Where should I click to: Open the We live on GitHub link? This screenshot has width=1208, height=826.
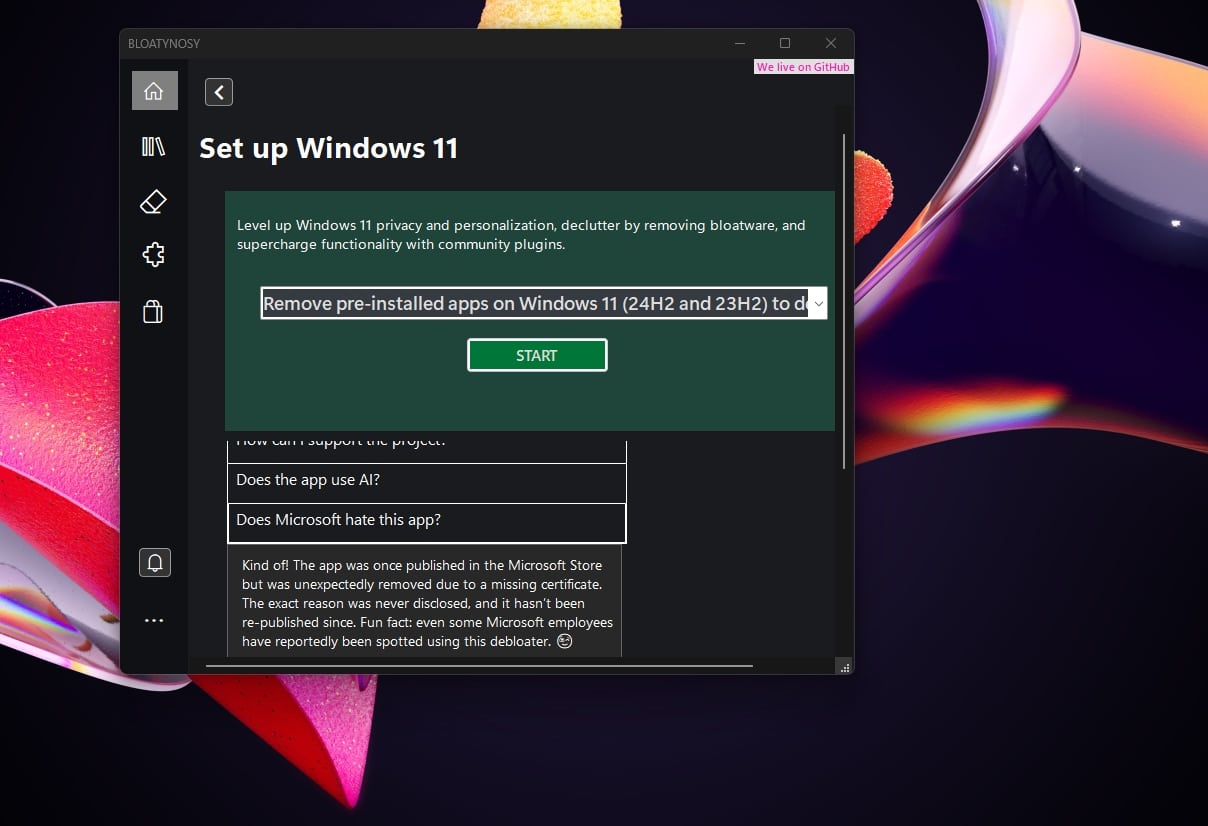pyautogui.click(x=803, y=67)
